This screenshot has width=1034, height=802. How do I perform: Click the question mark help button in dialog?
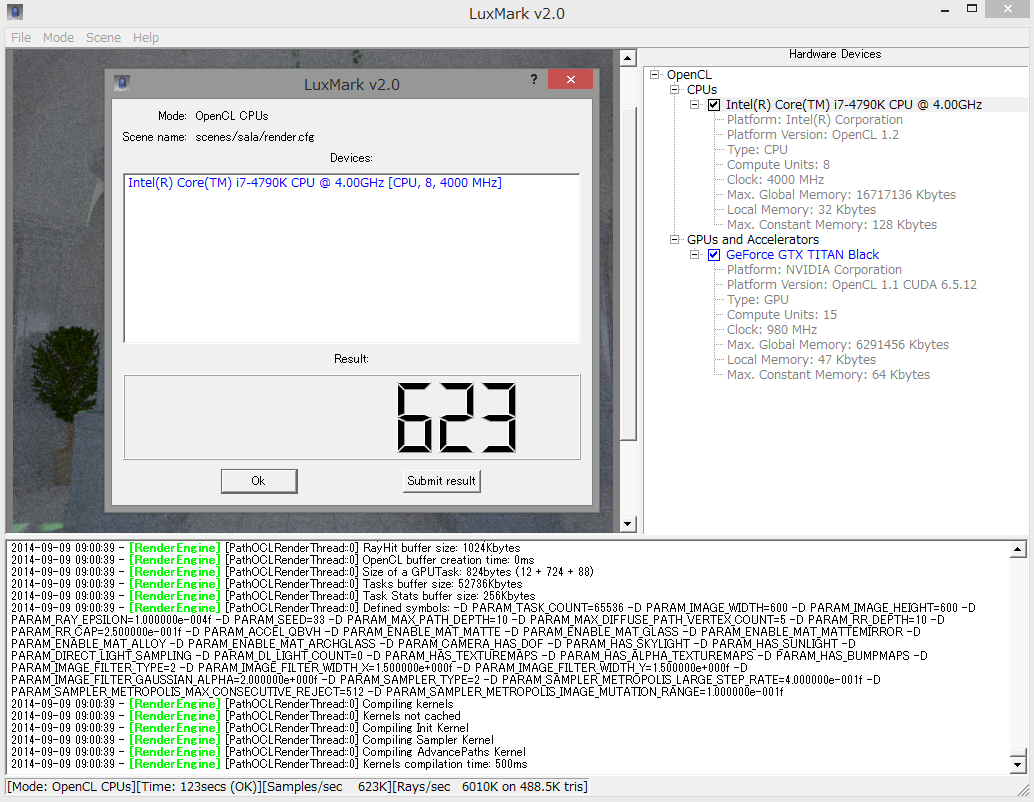click(x=533, y=80)
